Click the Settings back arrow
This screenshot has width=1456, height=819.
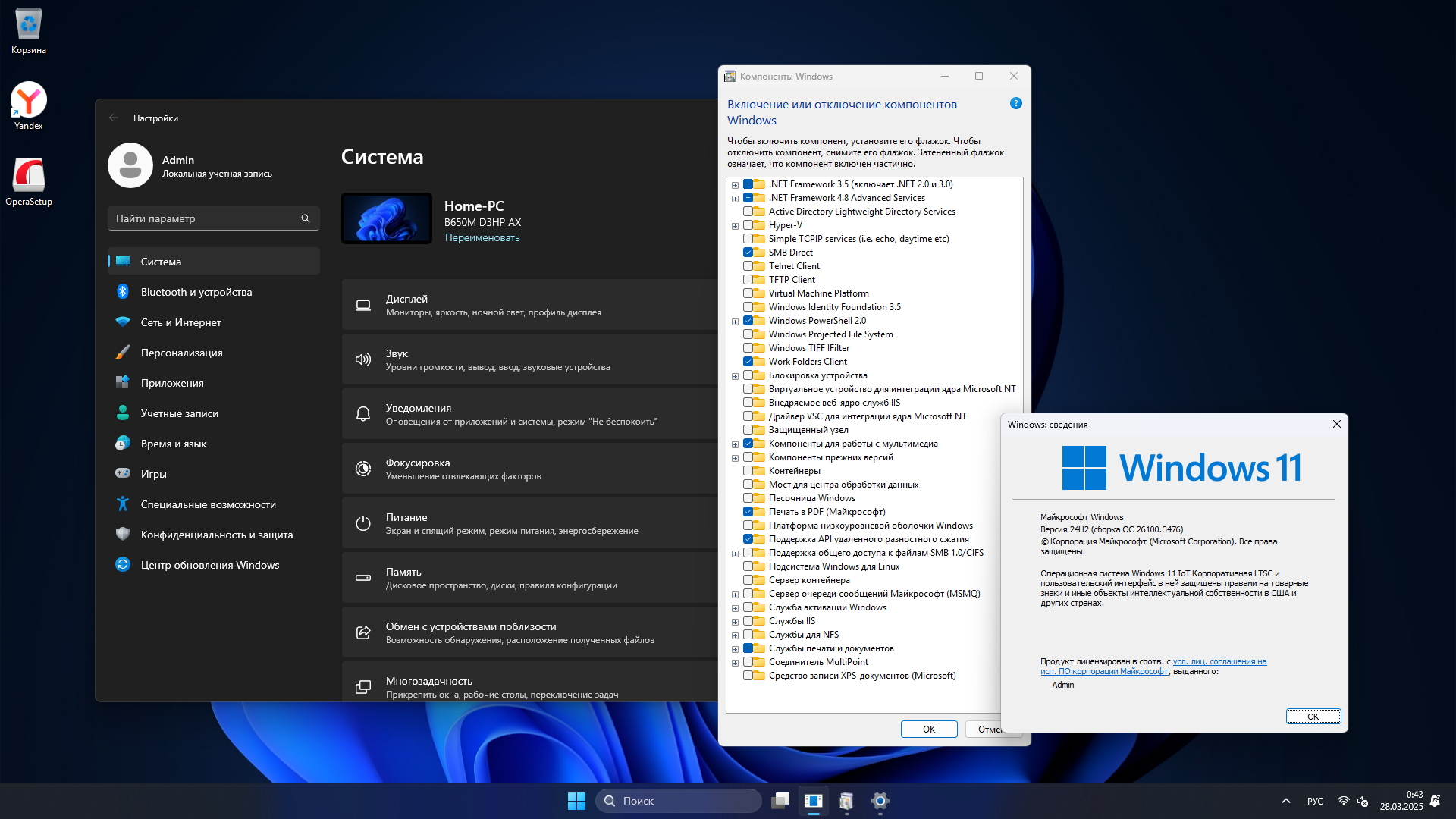(x=114, y=118)
